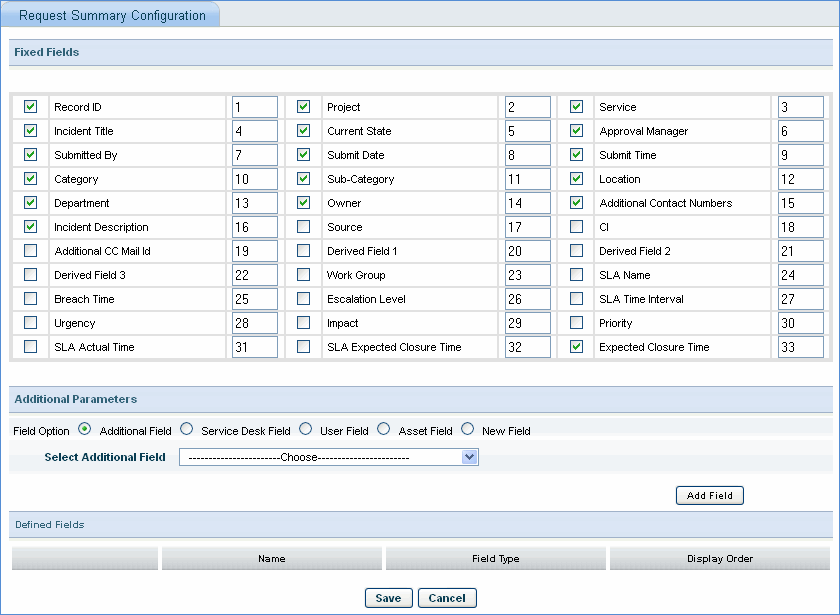Click the Display Order column header

click(x=719, y=559)
